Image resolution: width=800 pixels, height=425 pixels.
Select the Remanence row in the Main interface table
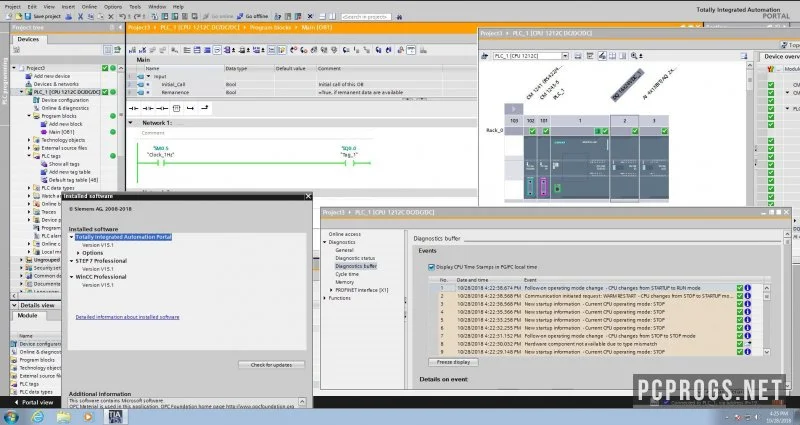click(301, 92)
